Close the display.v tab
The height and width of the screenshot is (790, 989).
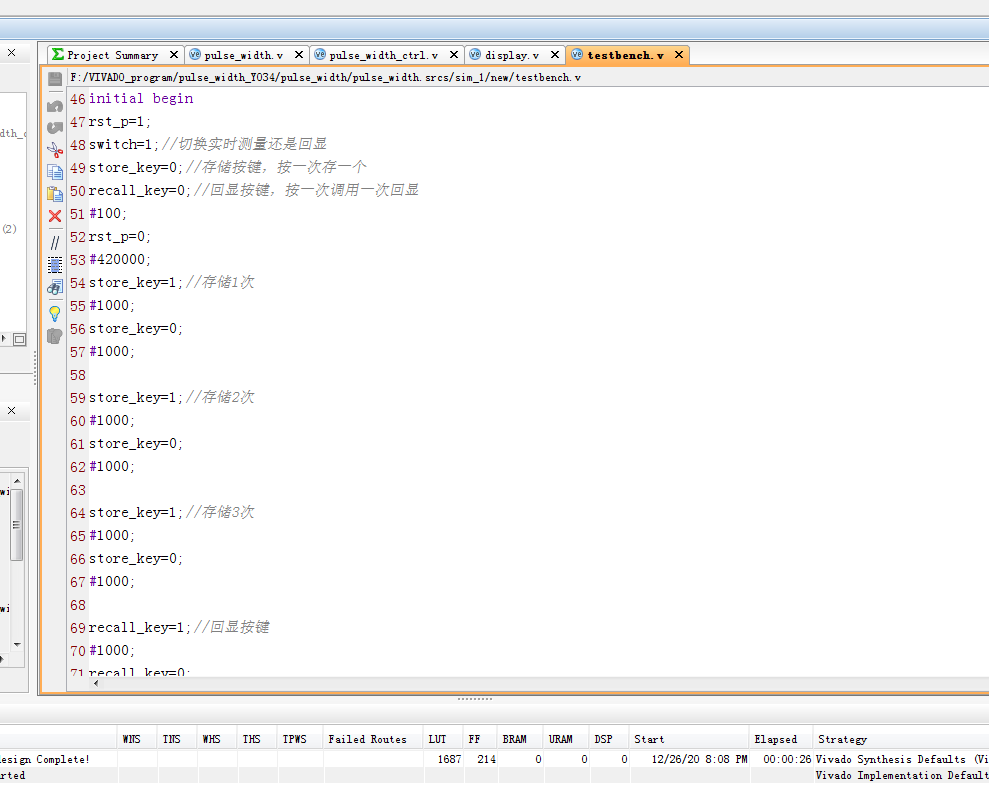point(554,55)
